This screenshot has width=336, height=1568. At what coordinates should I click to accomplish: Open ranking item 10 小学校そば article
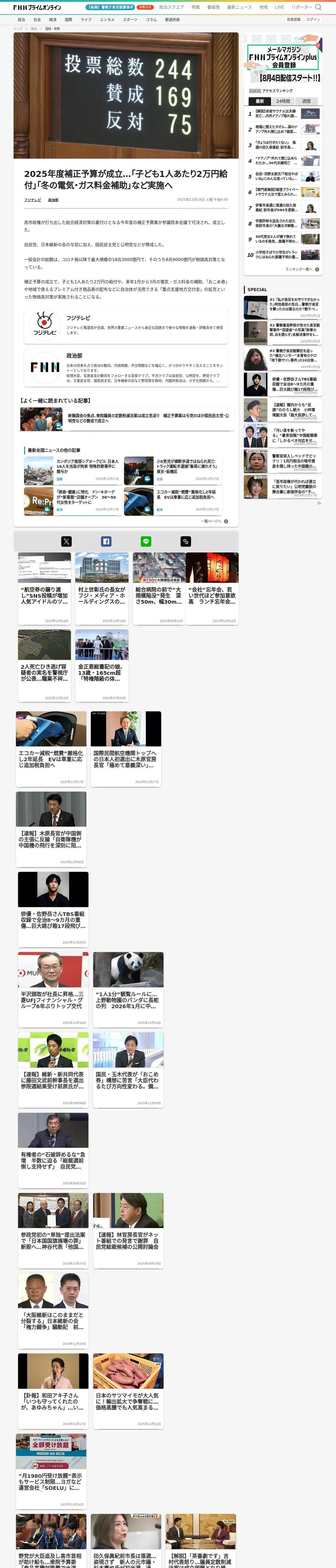[x=283, y=255]
